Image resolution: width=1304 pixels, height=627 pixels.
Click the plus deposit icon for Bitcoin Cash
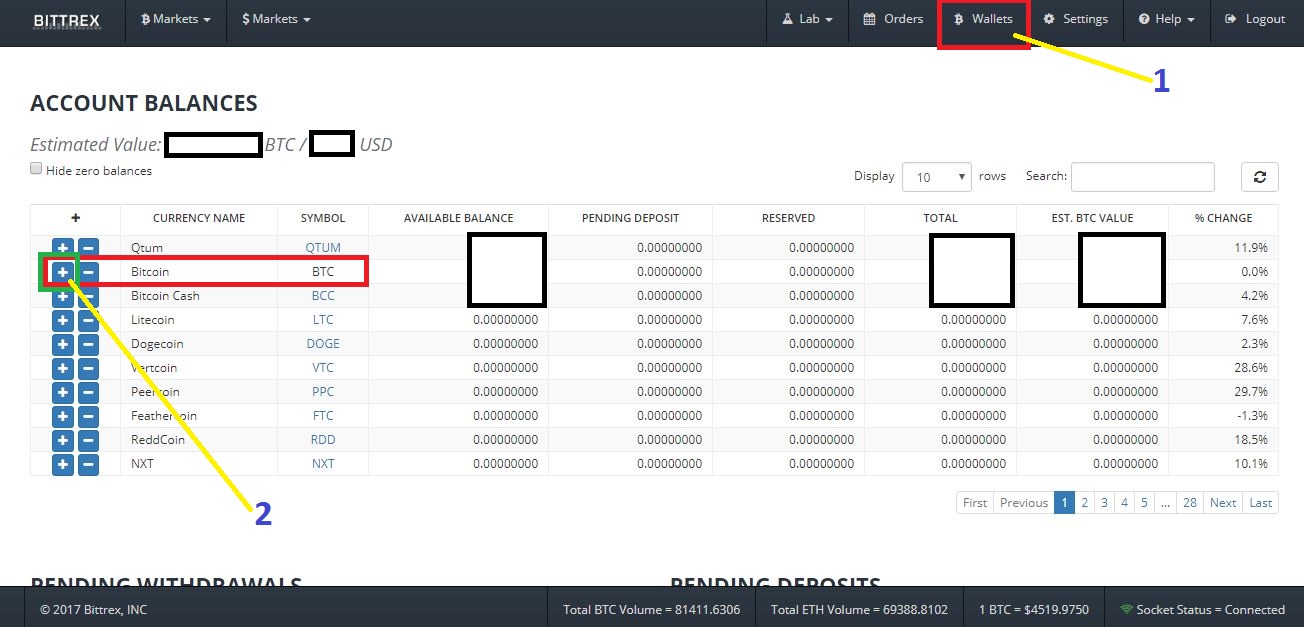(62, 296)
